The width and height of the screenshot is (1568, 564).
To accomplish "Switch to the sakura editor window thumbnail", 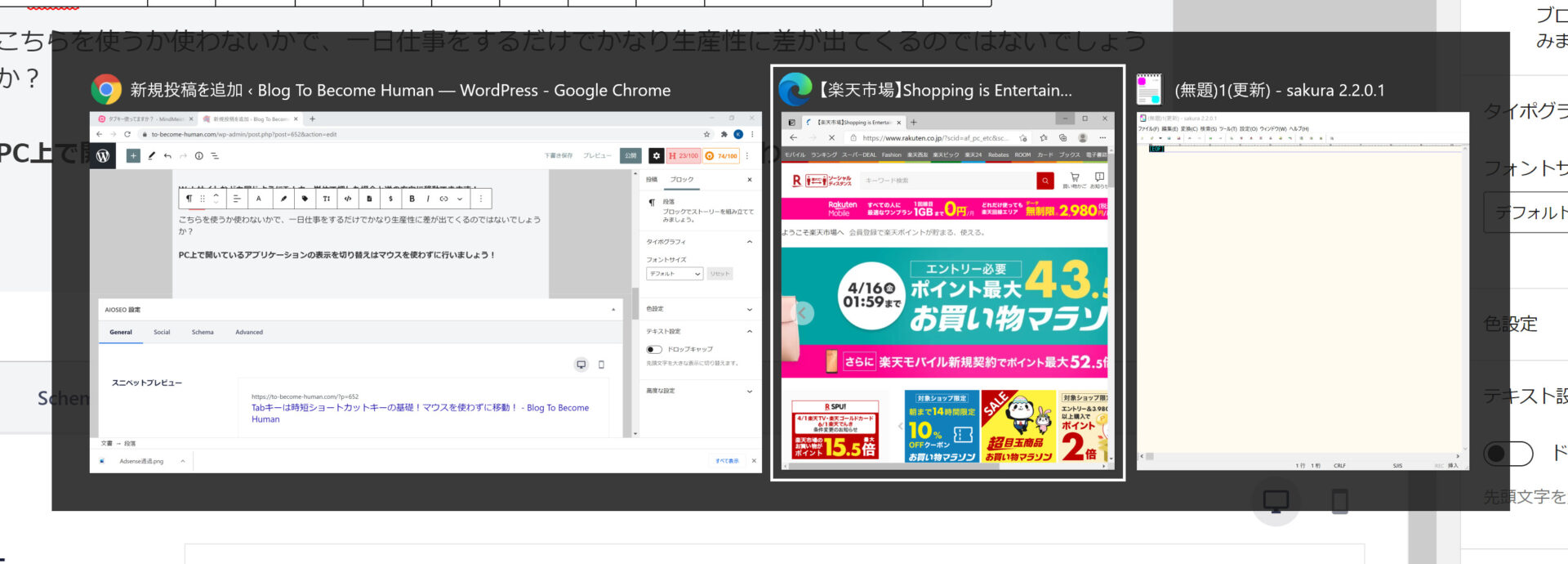I will [x=1303, y=292].
